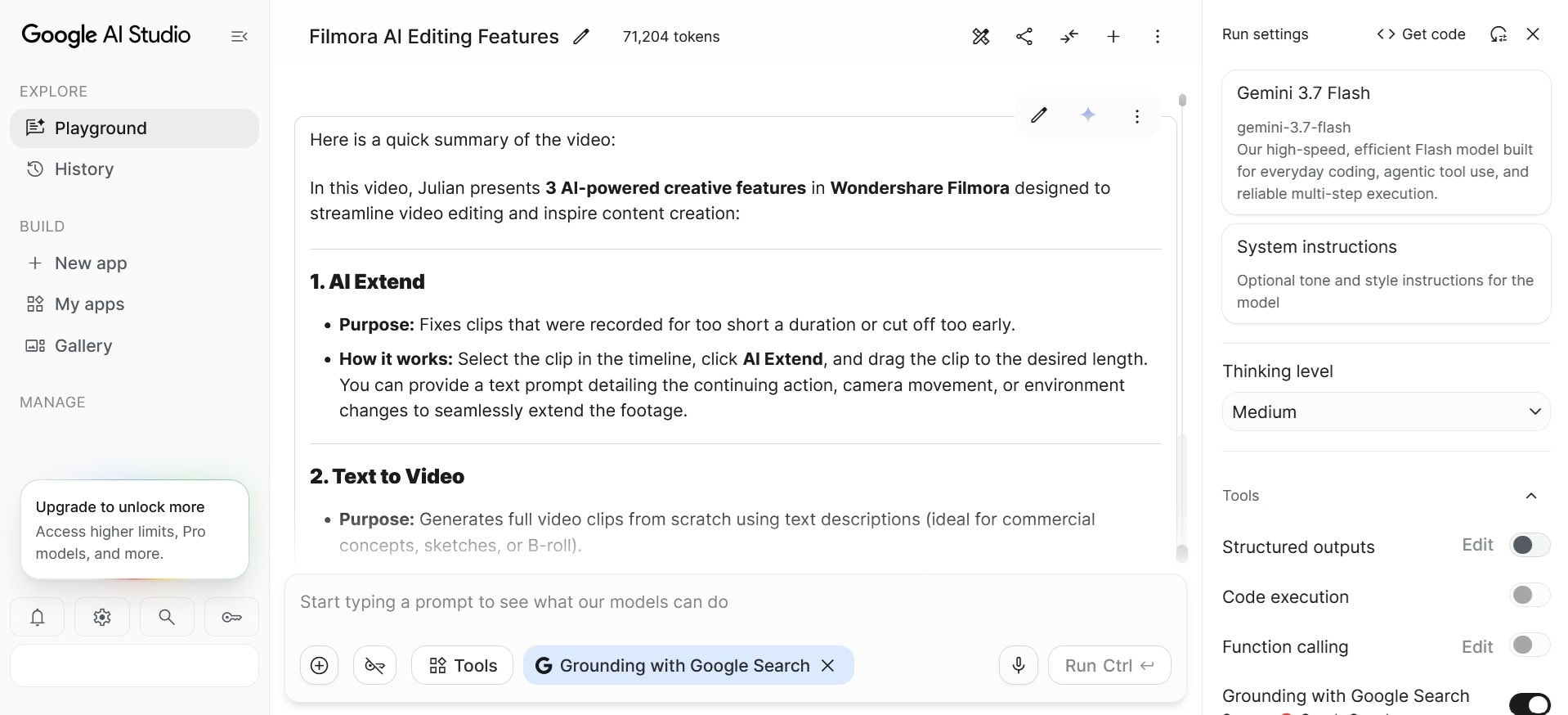Open response three-dot options menu
1568x715 pixels.
pyautogui.click(x=1137, y=116)
